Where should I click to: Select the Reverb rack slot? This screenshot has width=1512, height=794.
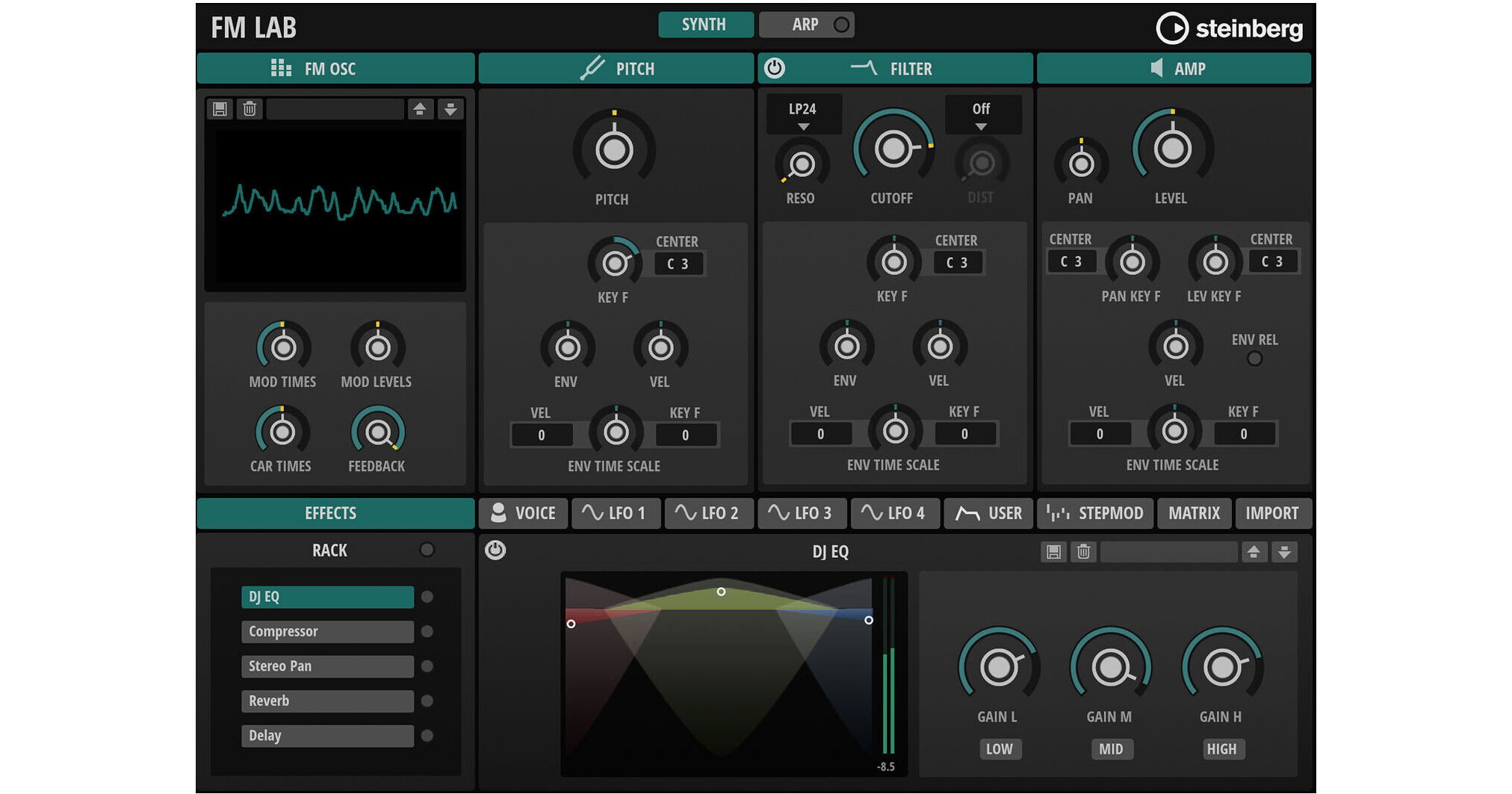327,701
